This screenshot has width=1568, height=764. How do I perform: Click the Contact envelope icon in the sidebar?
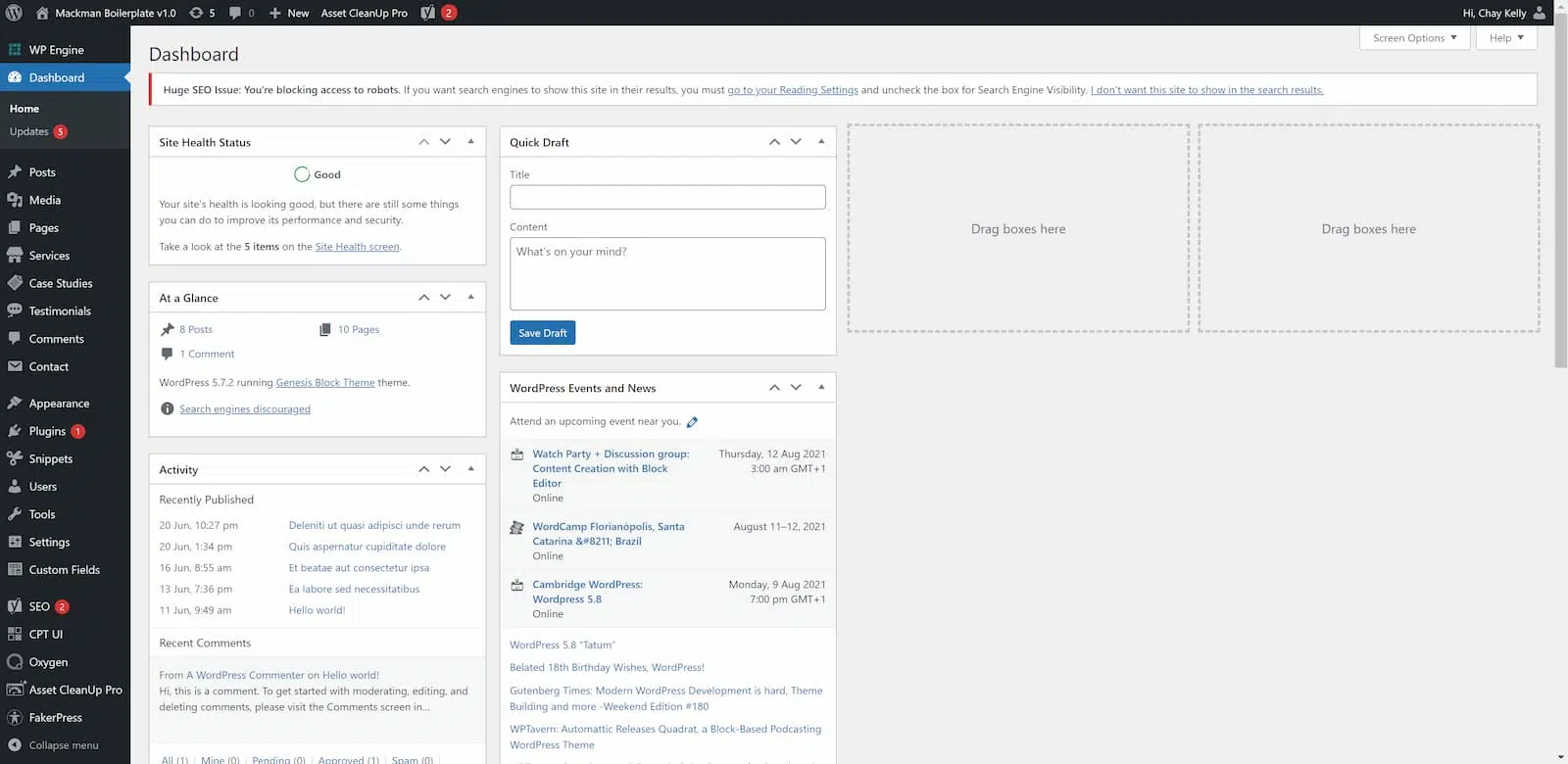15,366
